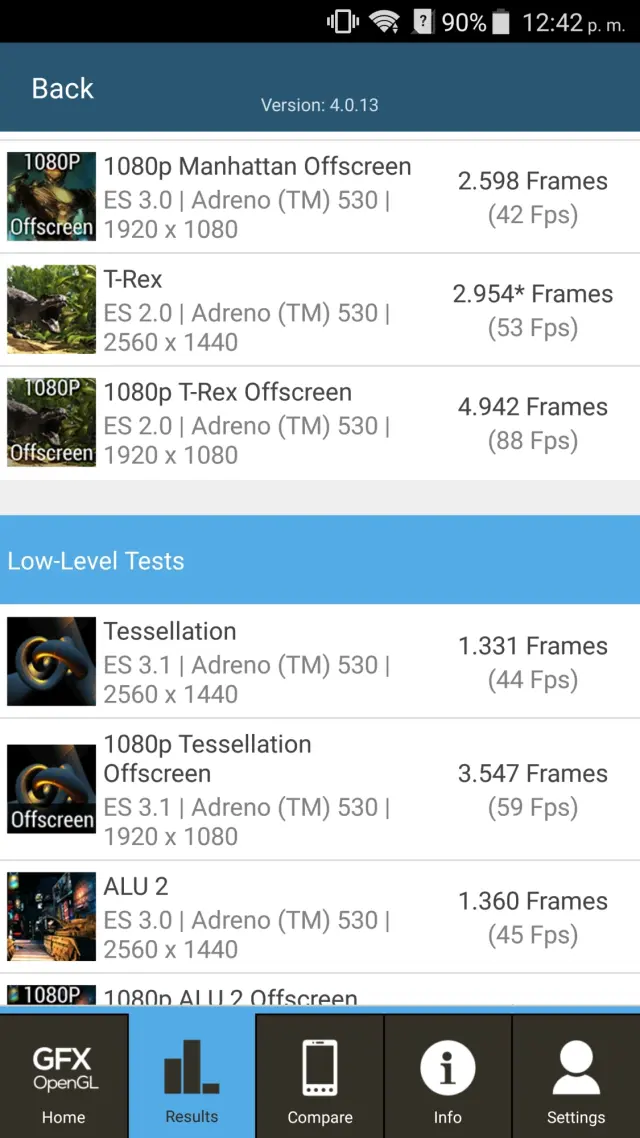This screenshot has width=640, height=1138.
Task: Tap the Wi-Fi status bar icon
Action: (x=385, y=22)
